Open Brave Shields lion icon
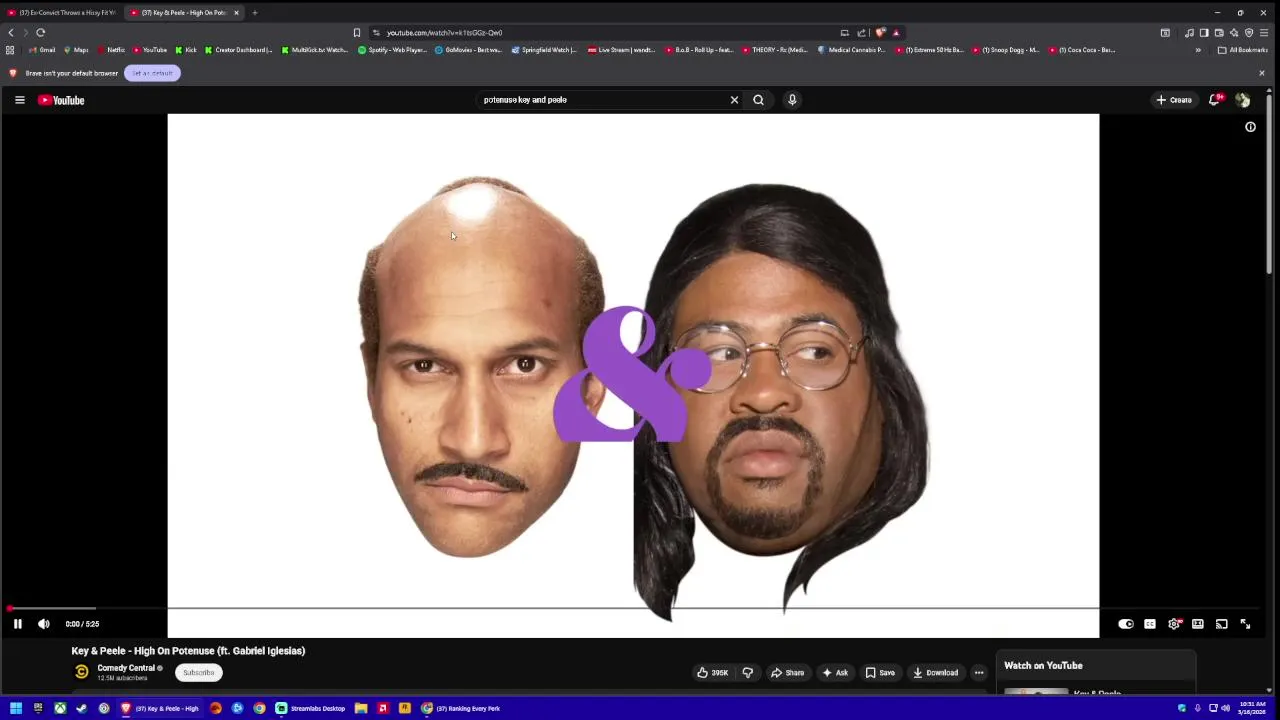The height and width of the screenshot is (720, 1280). [880, 32]
